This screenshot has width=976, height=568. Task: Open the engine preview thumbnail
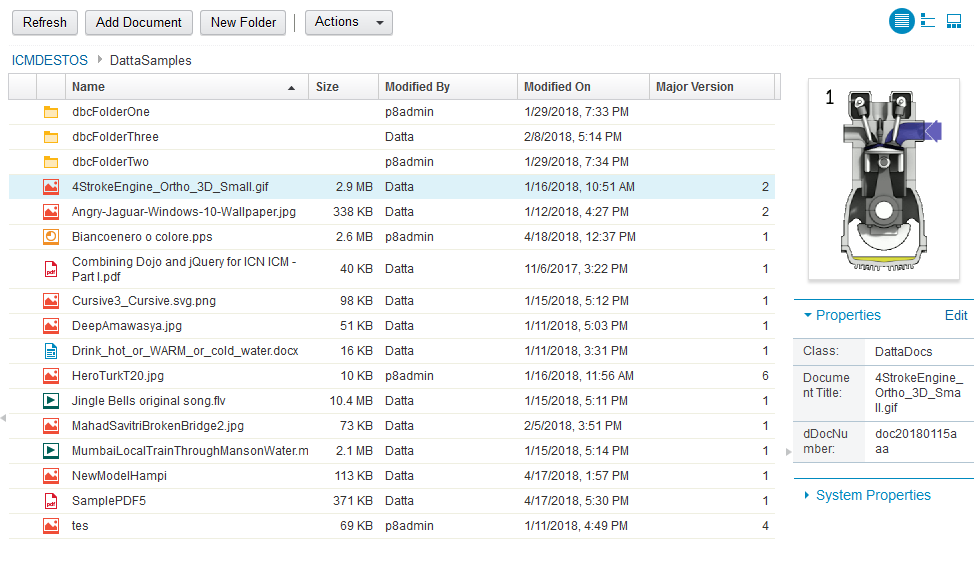(884, 179)
